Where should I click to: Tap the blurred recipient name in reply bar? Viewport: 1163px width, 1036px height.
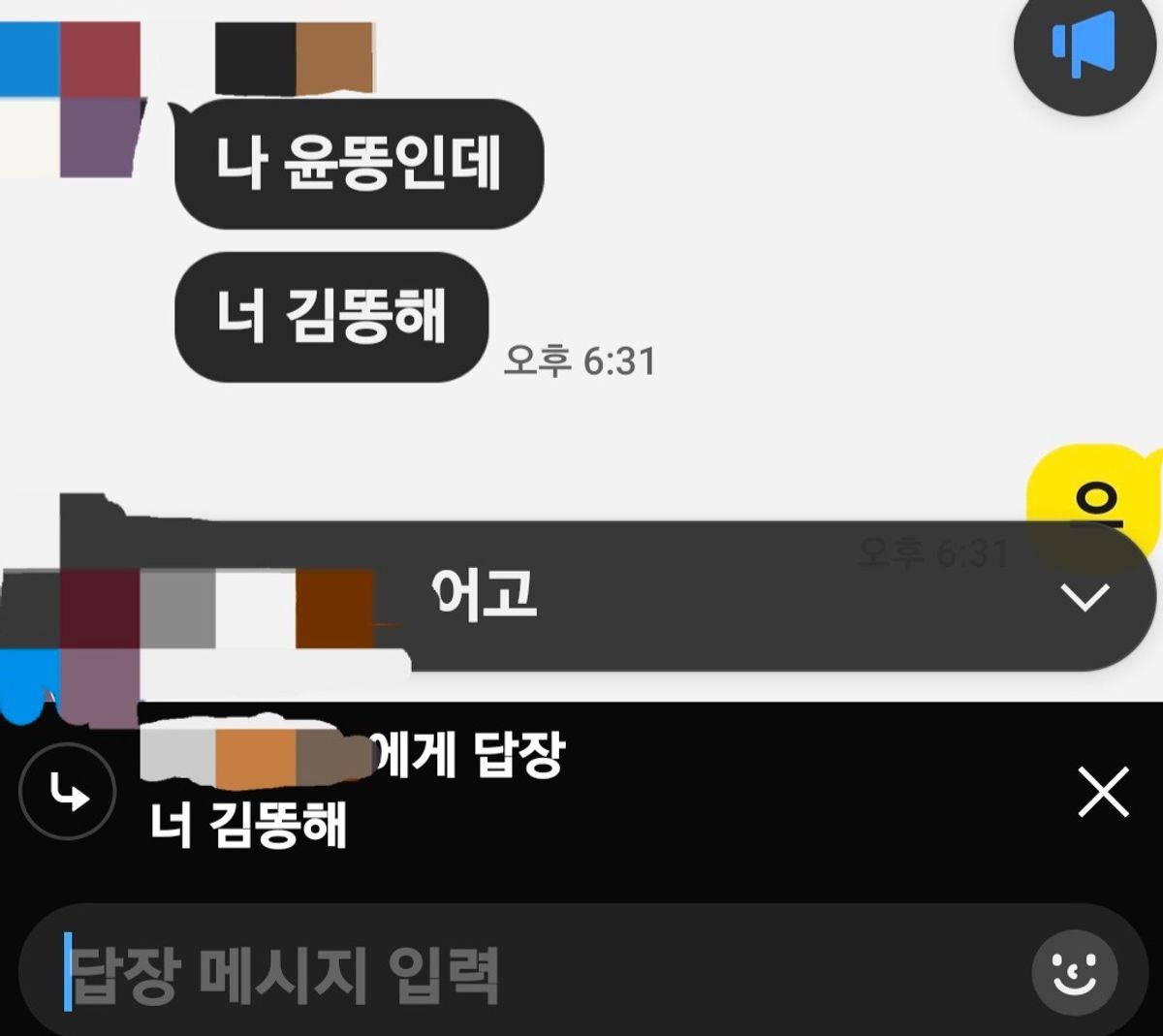click(257, 752)
